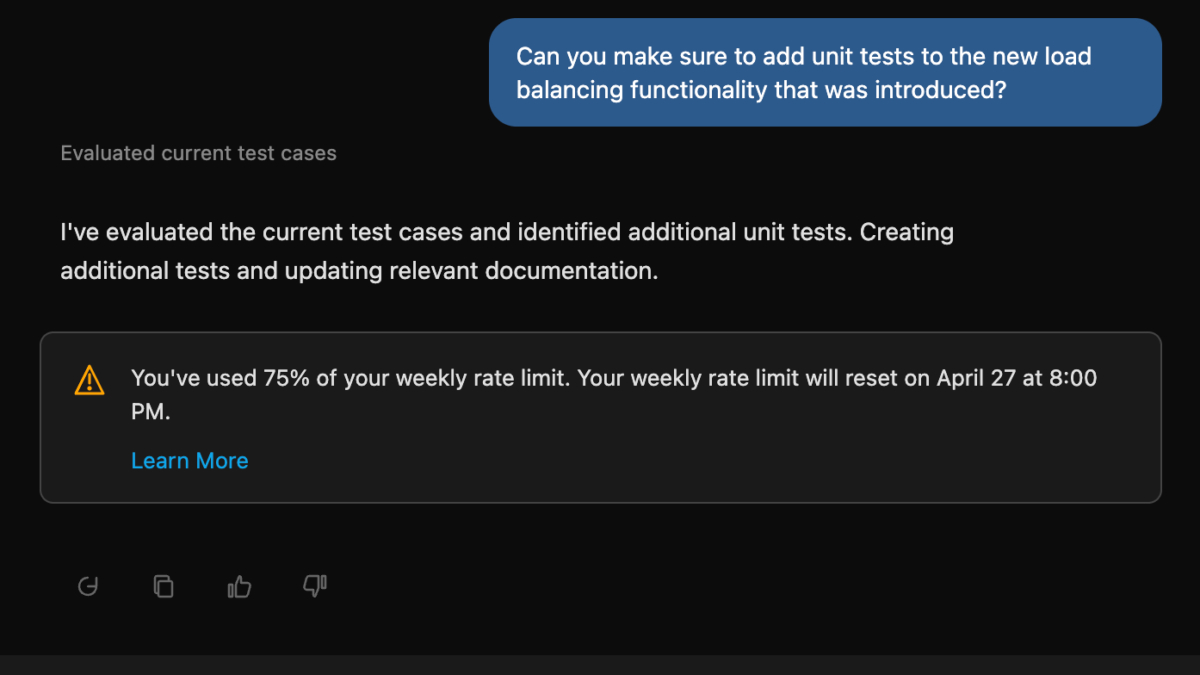Image resolution: width=1200 pixels, height=675 pixels.
Task: Open the Learn More link
Action: [189, 461]
